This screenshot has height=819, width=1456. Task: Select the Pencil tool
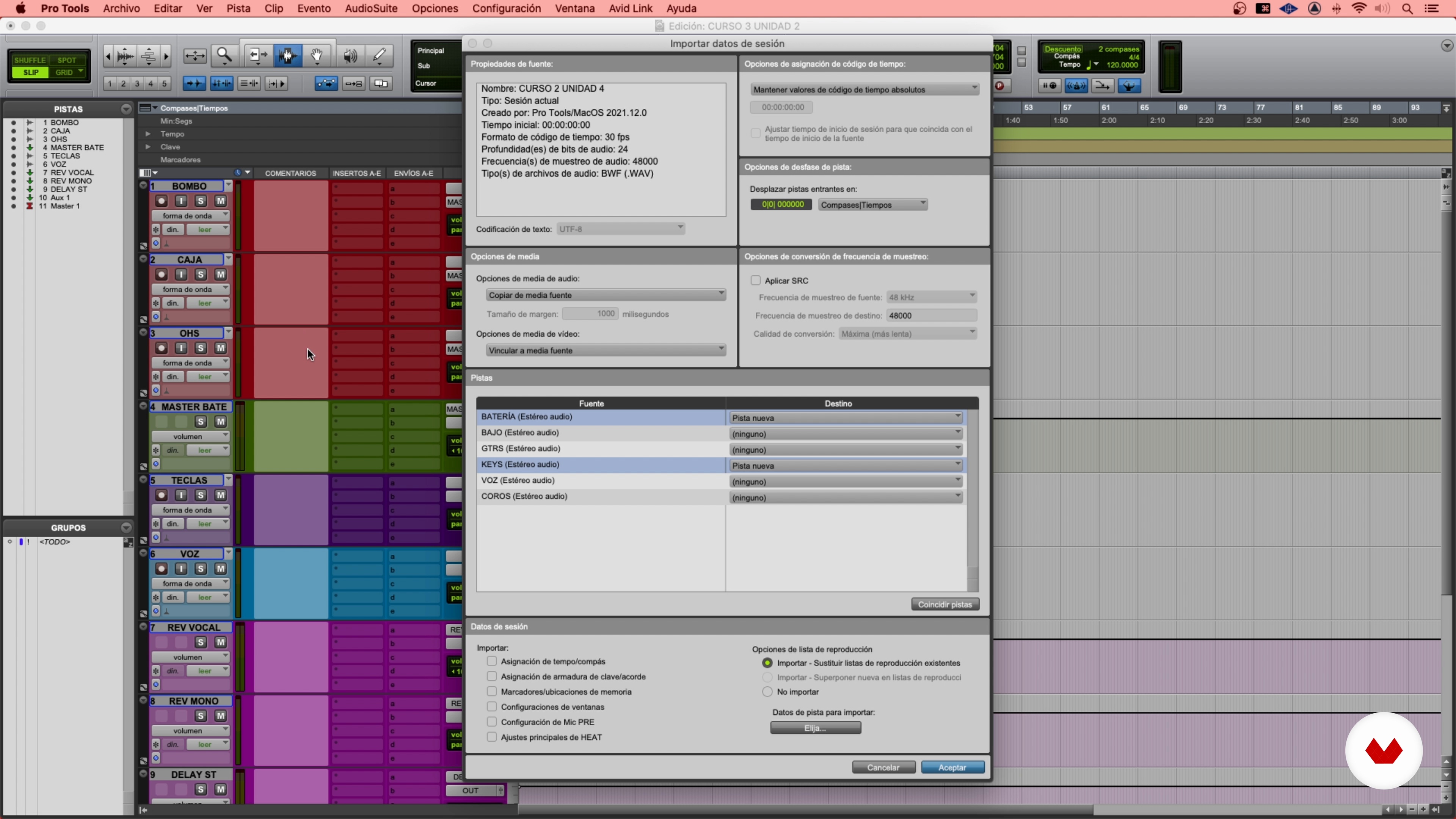(x=379, y=55)
